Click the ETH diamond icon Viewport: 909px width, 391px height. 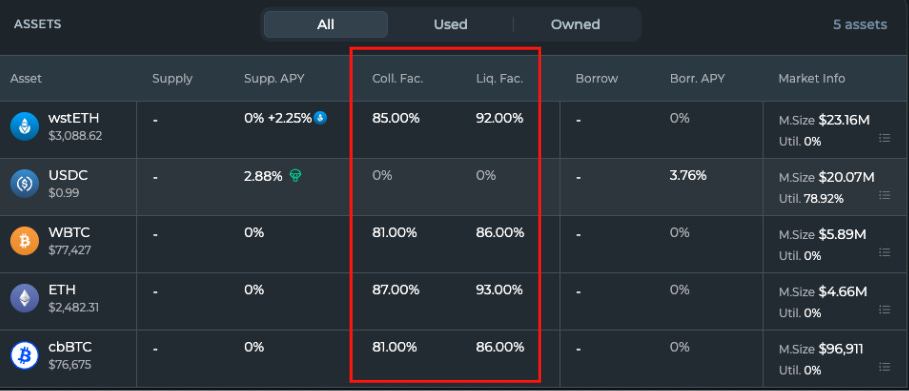(x=24, y=299)
